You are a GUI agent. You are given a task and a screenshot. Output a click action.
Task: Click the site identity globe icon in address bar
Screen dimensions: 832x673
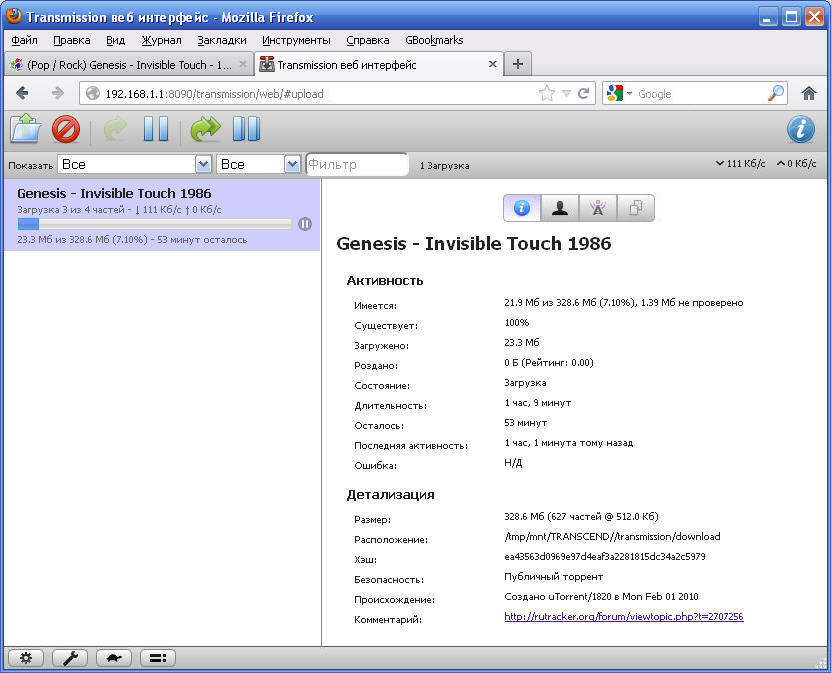tap(92, 93)
